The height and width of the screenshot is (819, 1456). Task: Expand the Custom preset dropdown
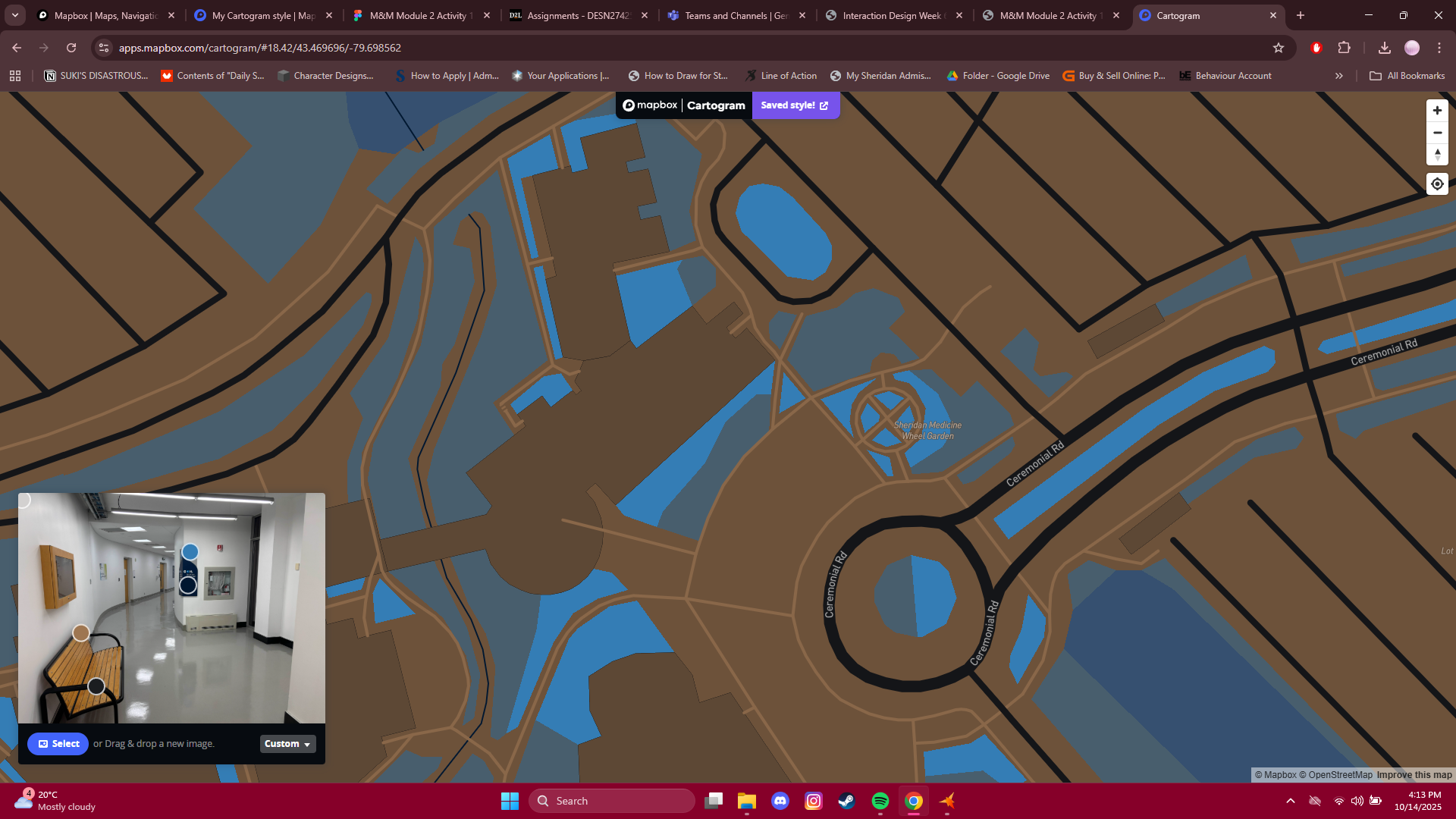(287, 744)
